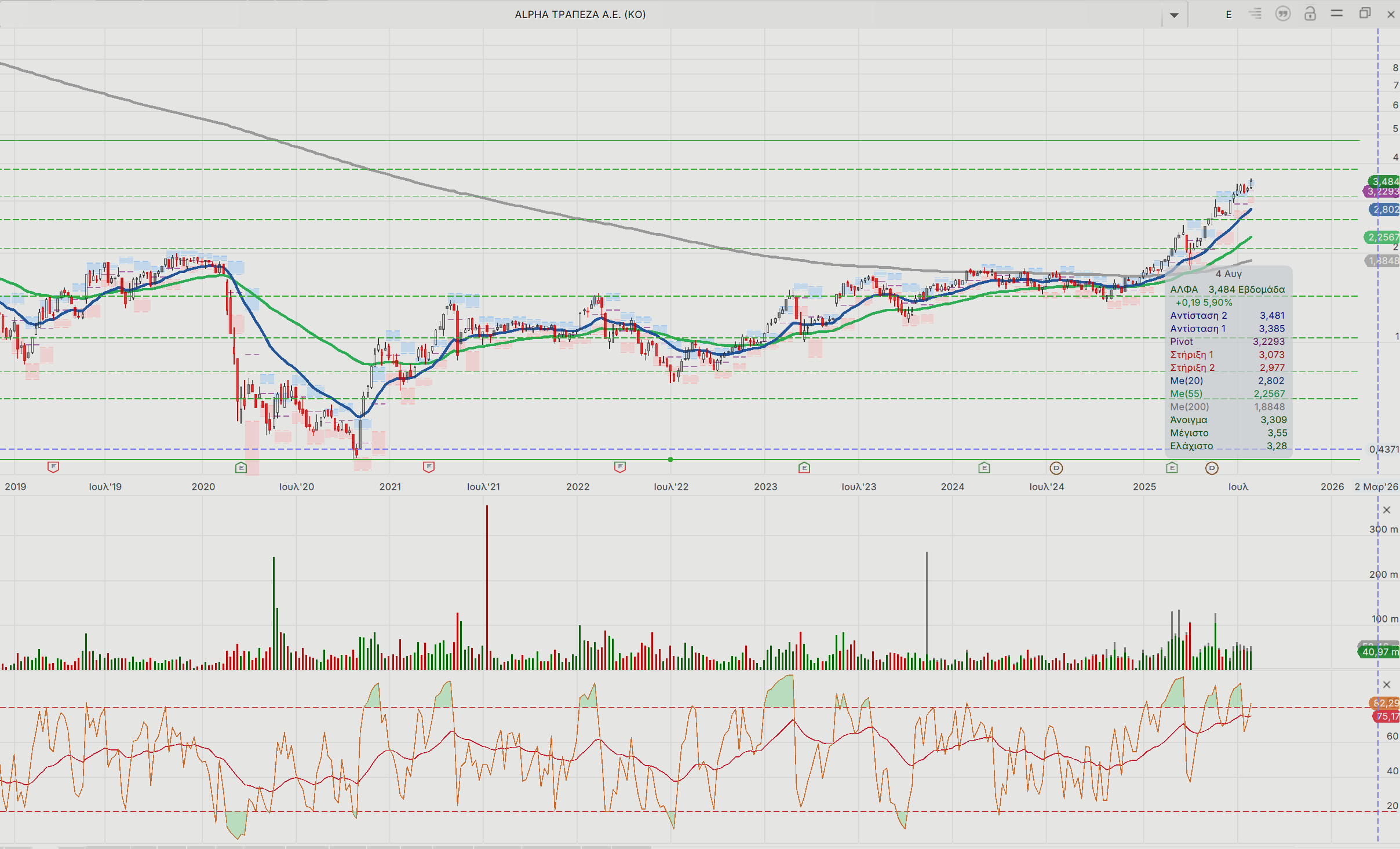Click the quote bubble icon
This screenshot has height=849, width=1400.
pyautogui.click(x=1283, y=14)
